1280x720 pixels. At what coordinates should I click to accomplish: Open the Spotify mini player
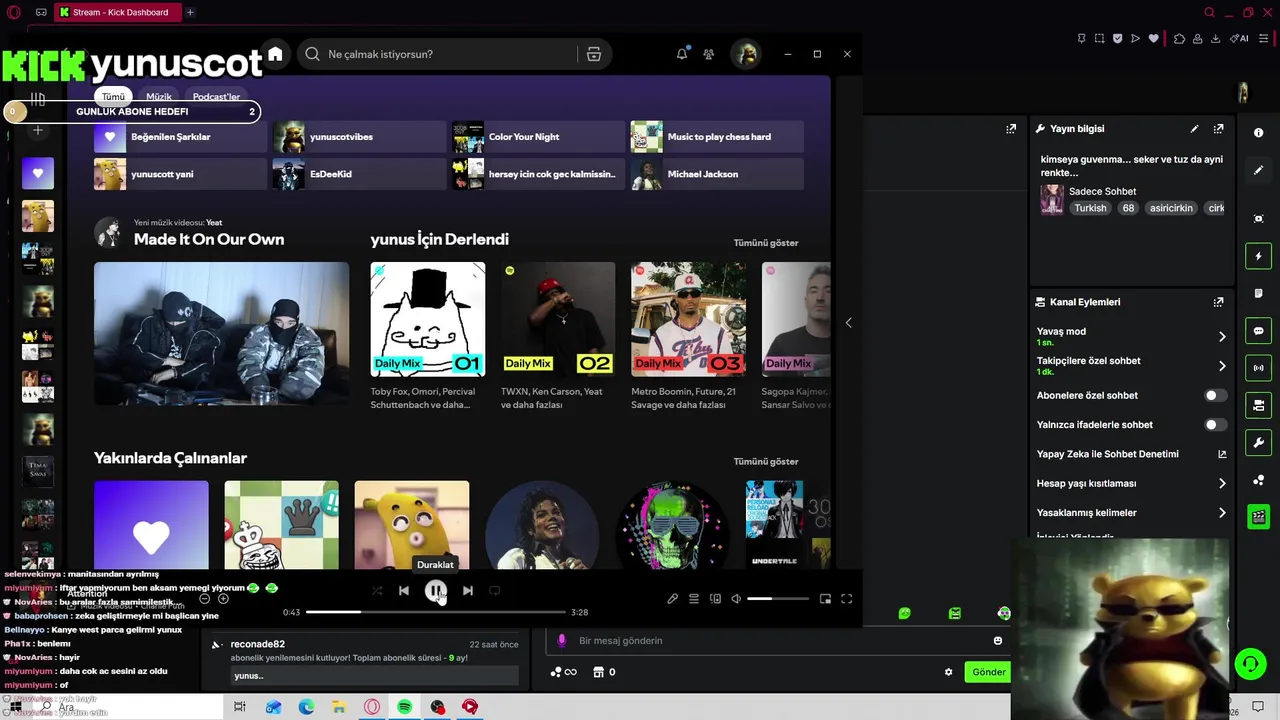click(x=825, y=599)
